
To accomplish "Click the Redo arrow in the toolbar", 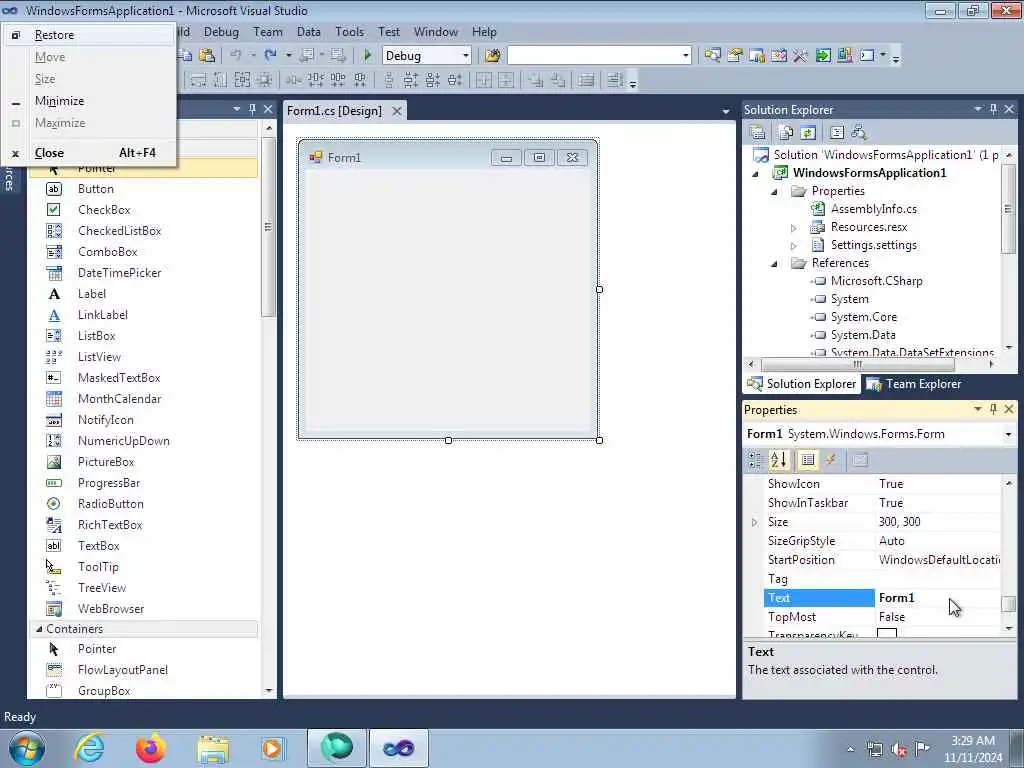I will (x=270, y=56).
